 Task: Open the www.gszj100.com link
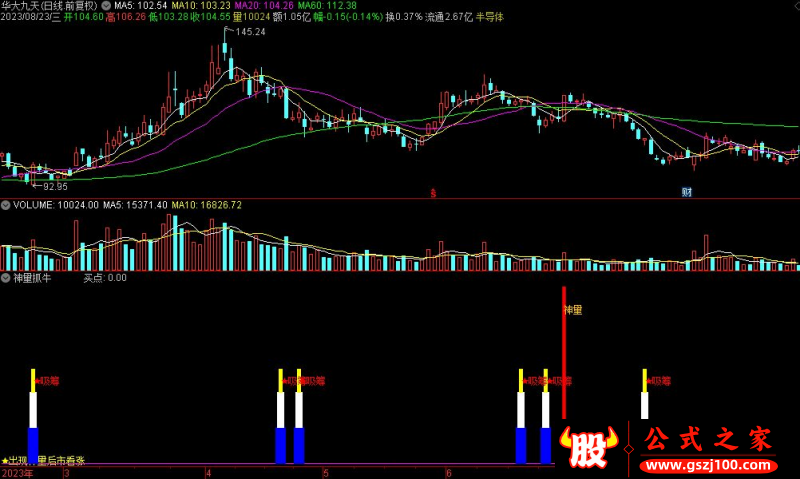[x=709, y=465]
